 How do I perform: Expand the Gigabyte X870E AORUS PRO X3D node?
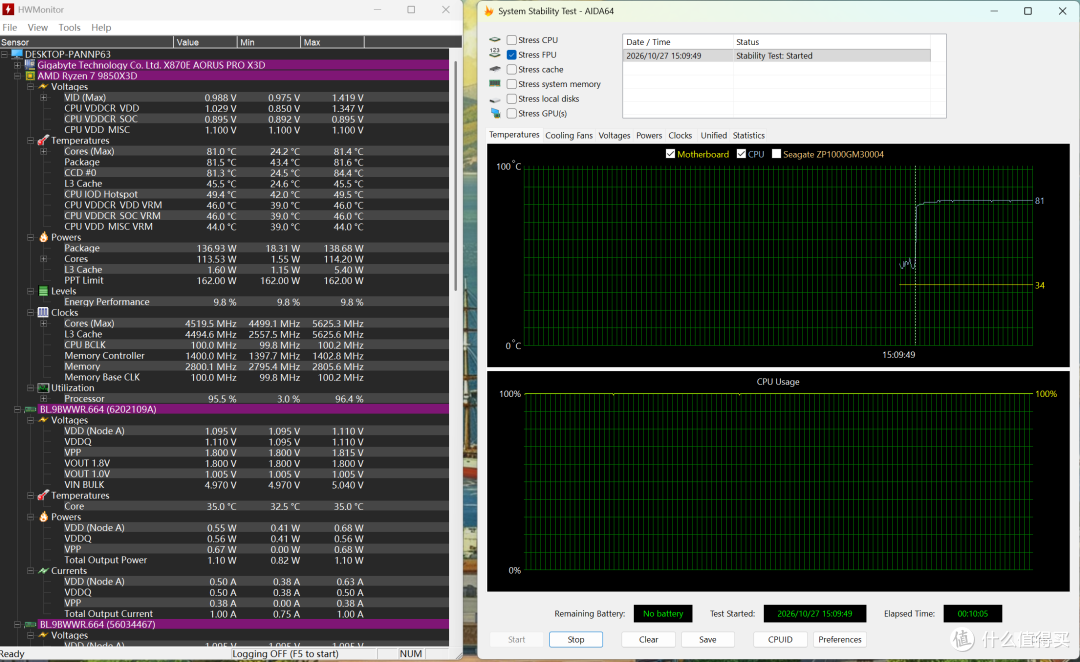(x=17, y=65)
